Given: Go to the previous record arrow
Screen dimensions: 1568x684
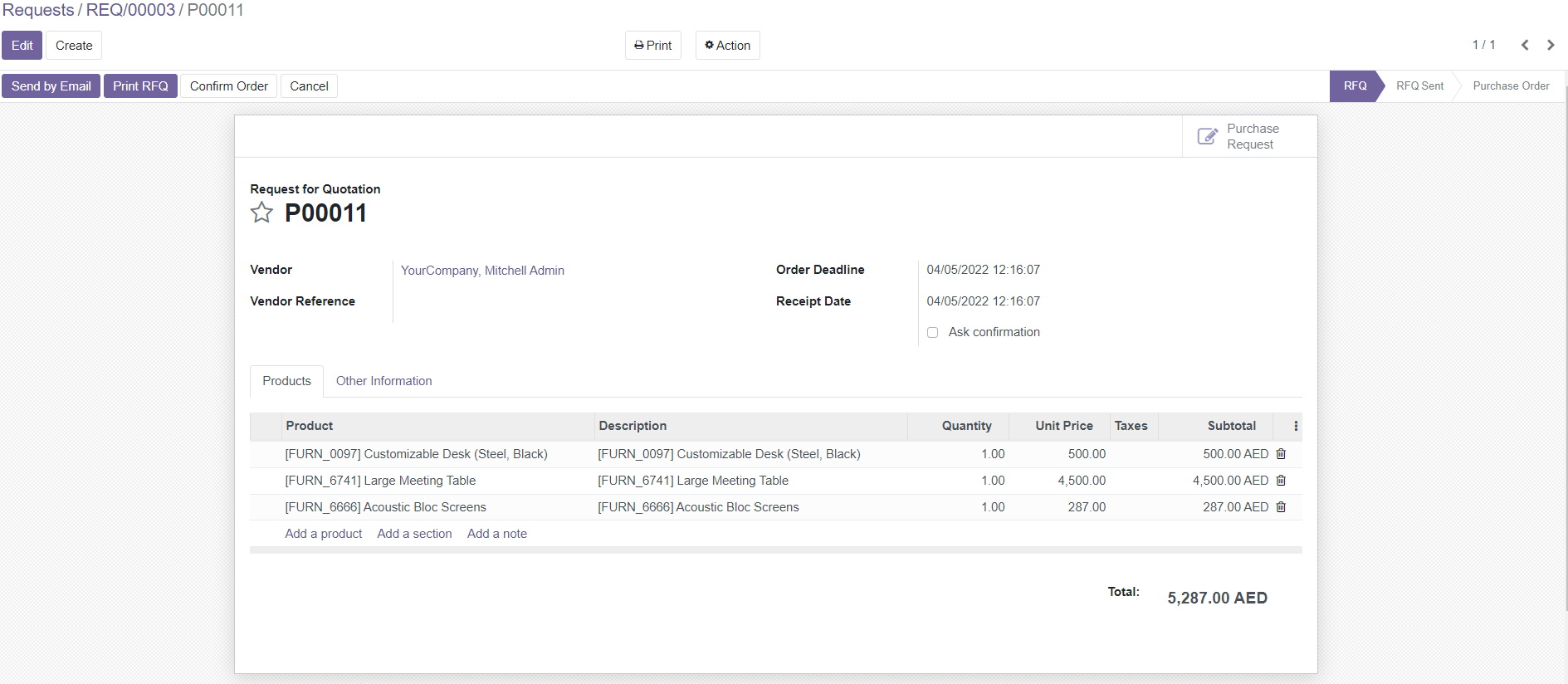Looking at the screenshot, I should [1525, 45].
